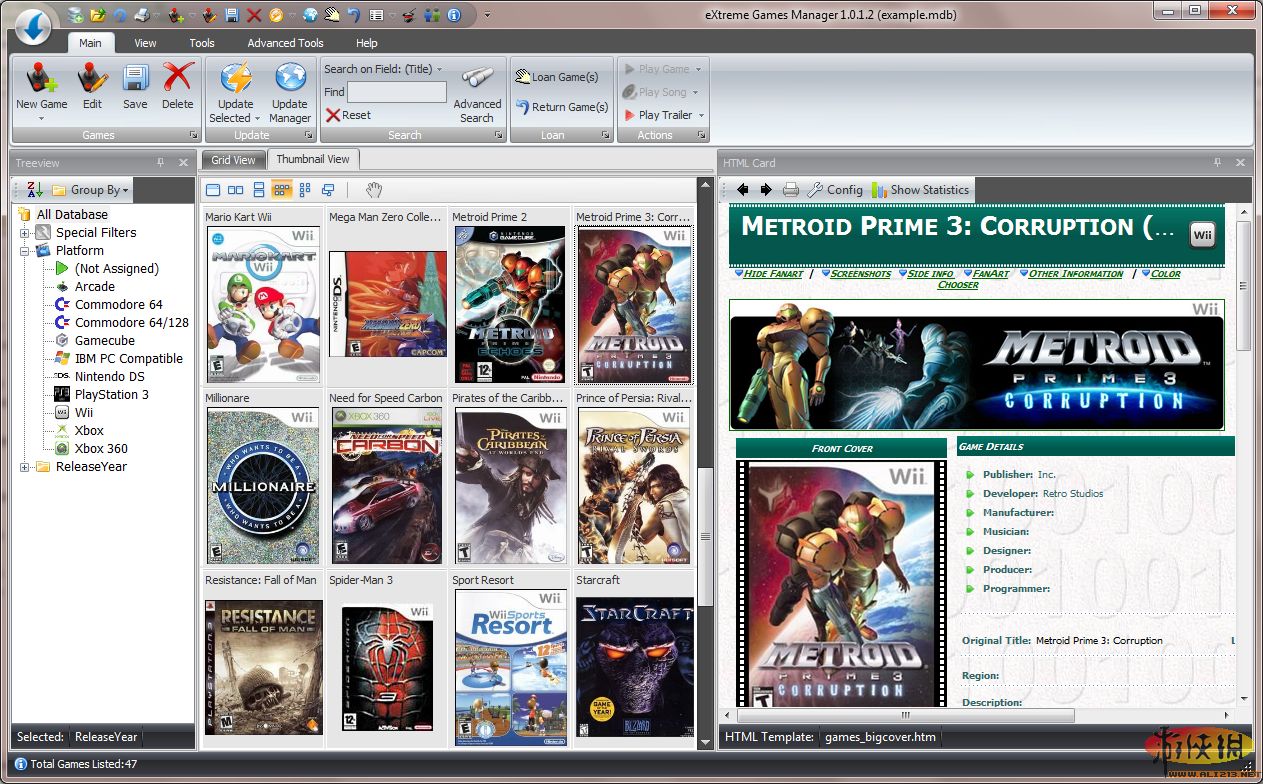Click quick-access blue info icon
1263x784 pixels.
453,15
